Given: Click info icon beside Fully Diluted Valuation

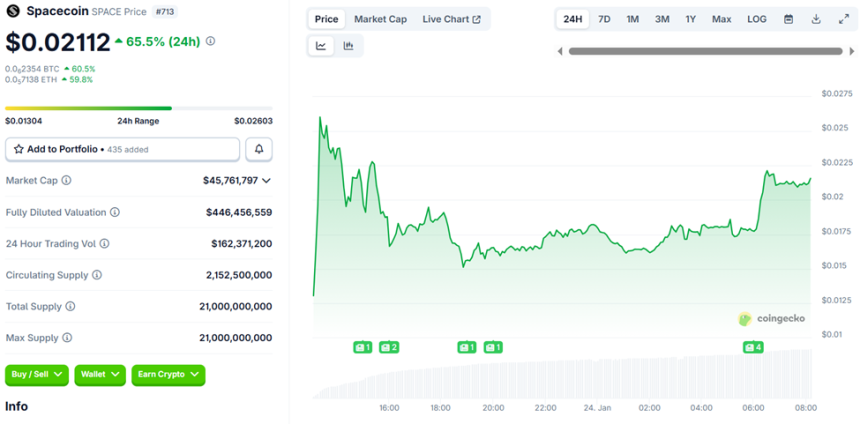Looking at the screenshot, I should tap(115, 212).
